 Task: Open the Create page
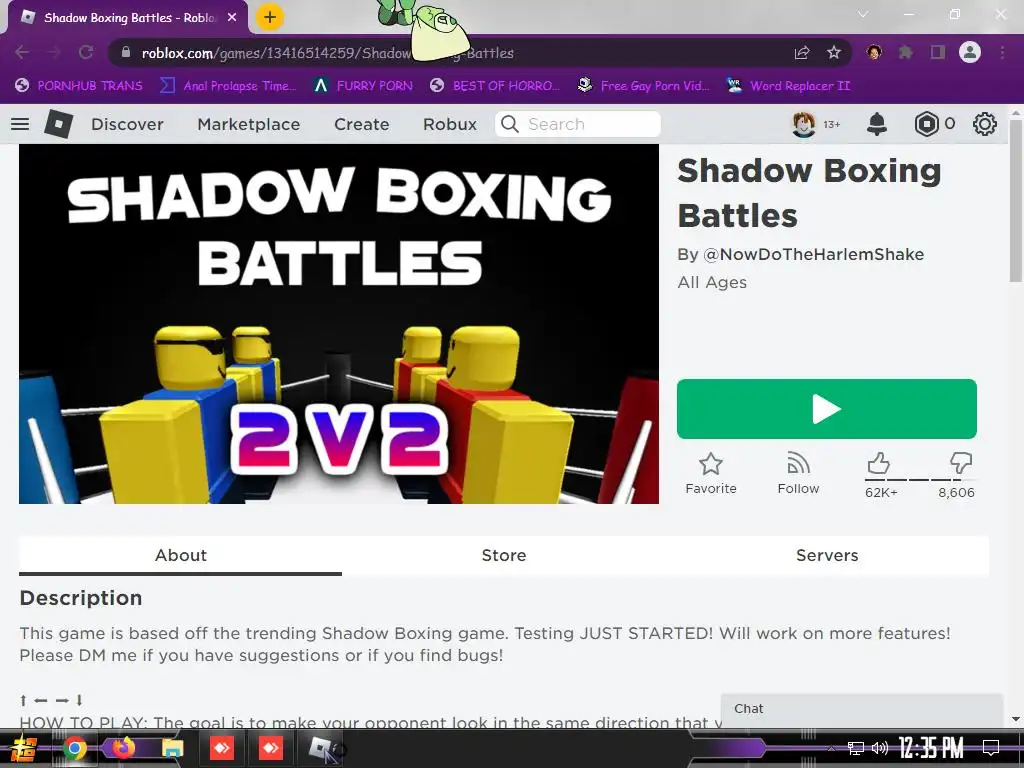pos(362,124)
